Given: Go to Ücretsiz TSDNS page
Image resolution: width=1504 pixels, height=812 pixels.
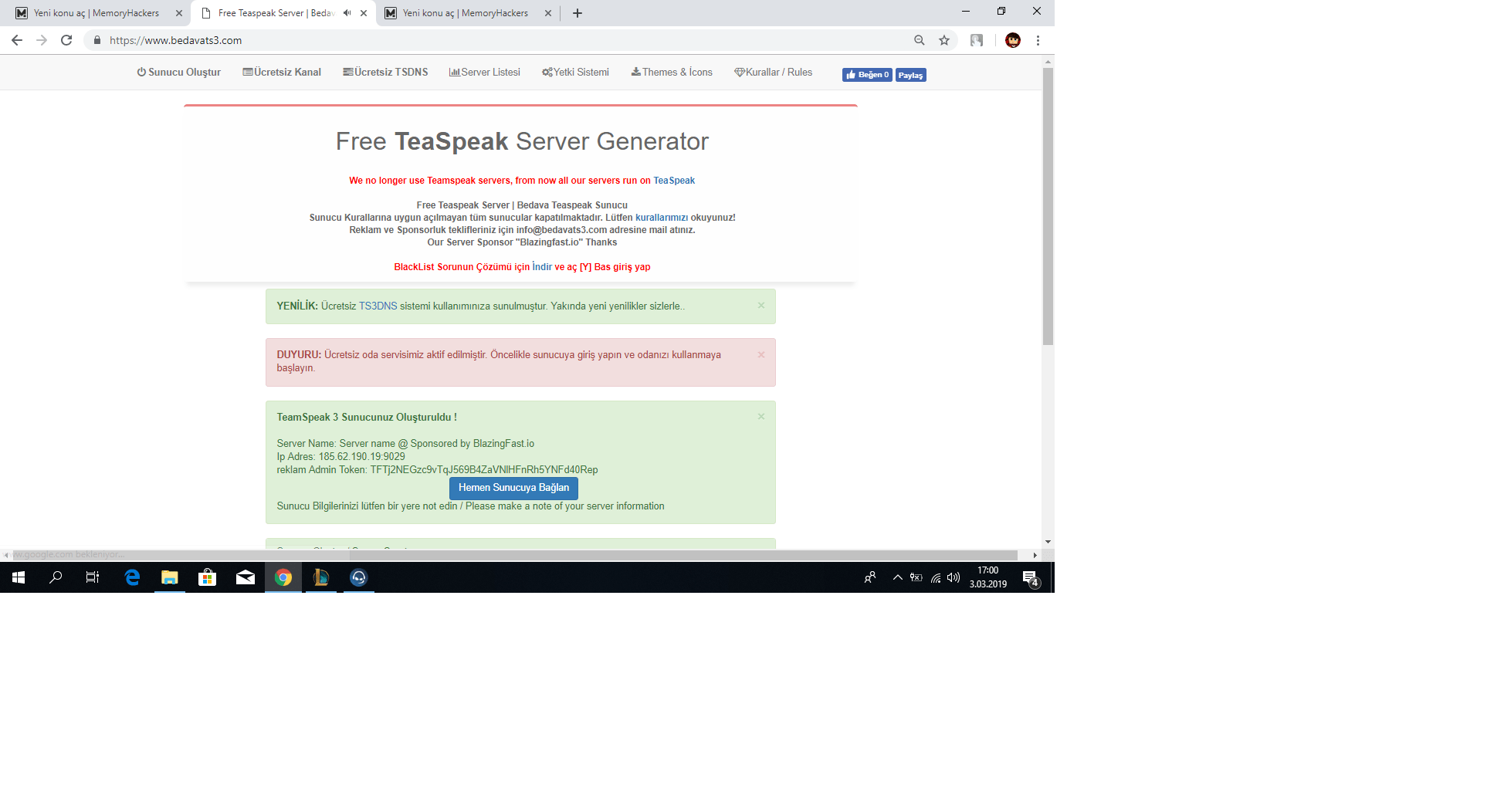Looking at the screenshot, I should tap(385, 73).
